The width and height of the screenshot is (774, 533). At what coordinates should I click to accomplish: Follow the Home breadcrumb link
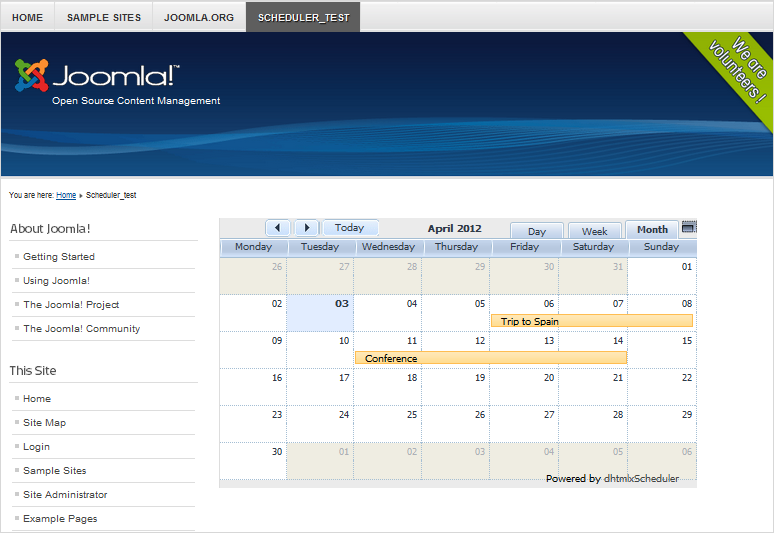[x=66, y=195]
